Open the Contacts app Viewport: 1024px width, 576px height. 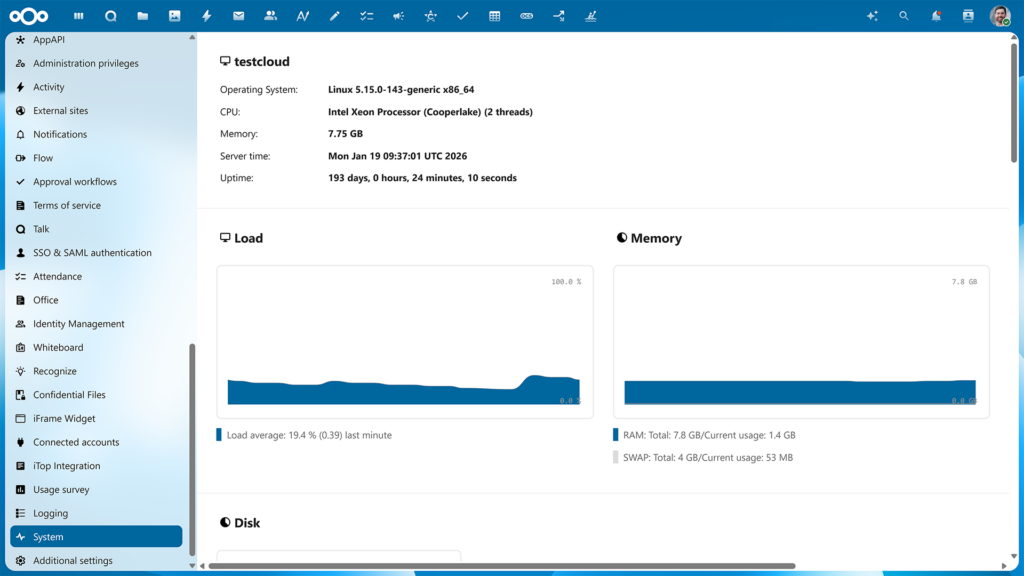point(271,15)
